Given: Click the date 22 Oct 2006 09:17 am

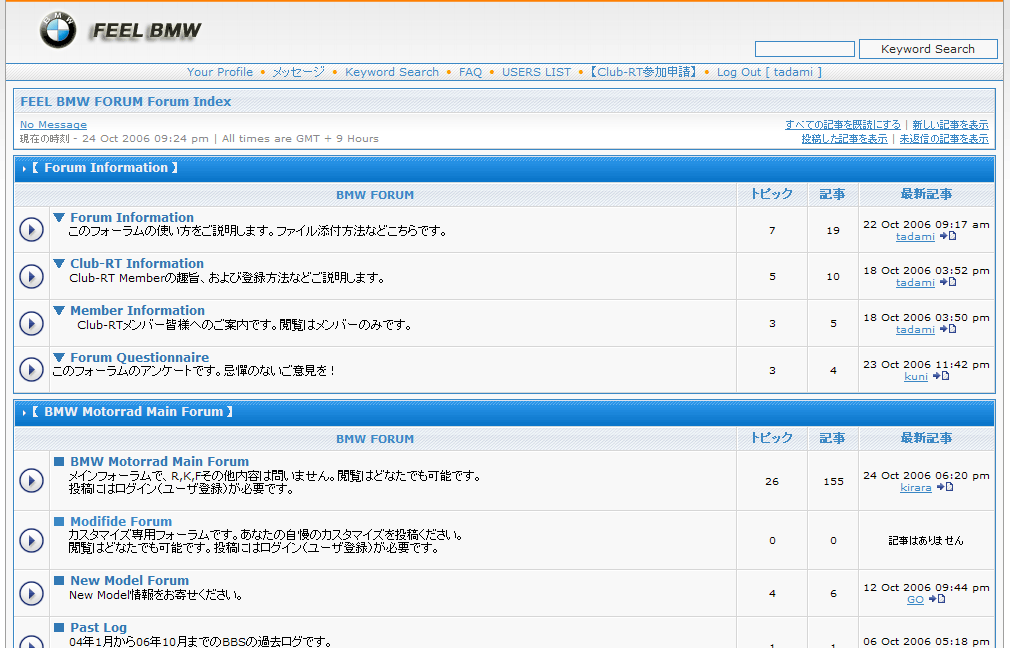Looking at the screenshot, I should coord(926,224).
